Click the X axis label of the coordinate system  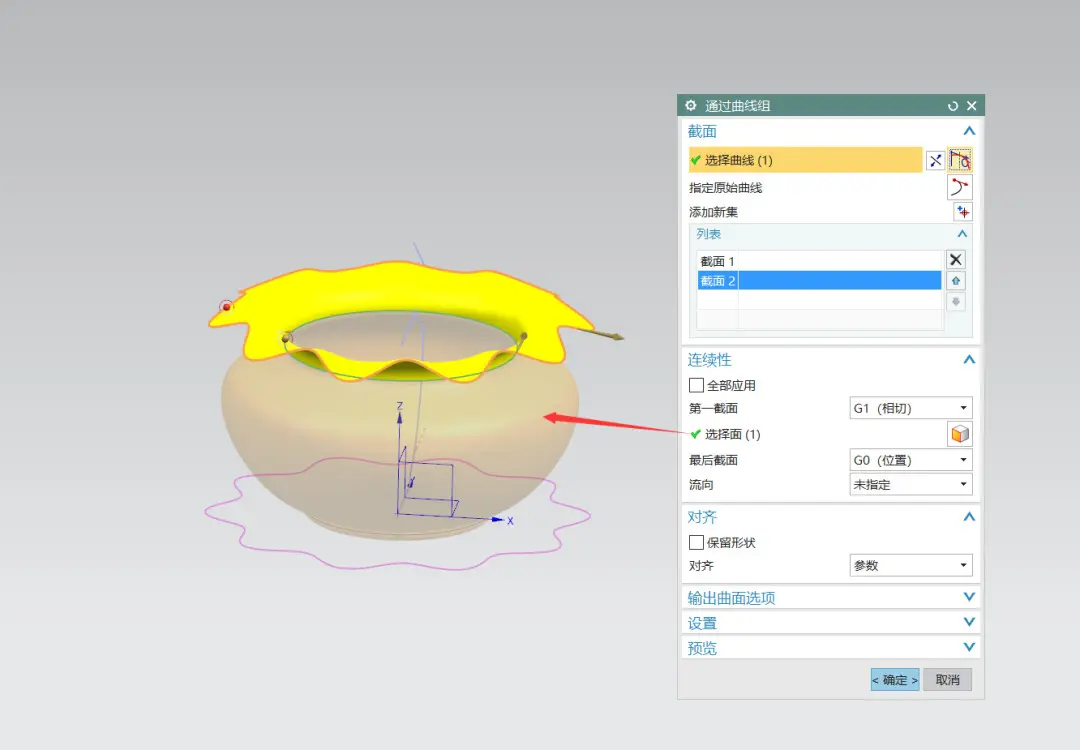click(510, 521)
